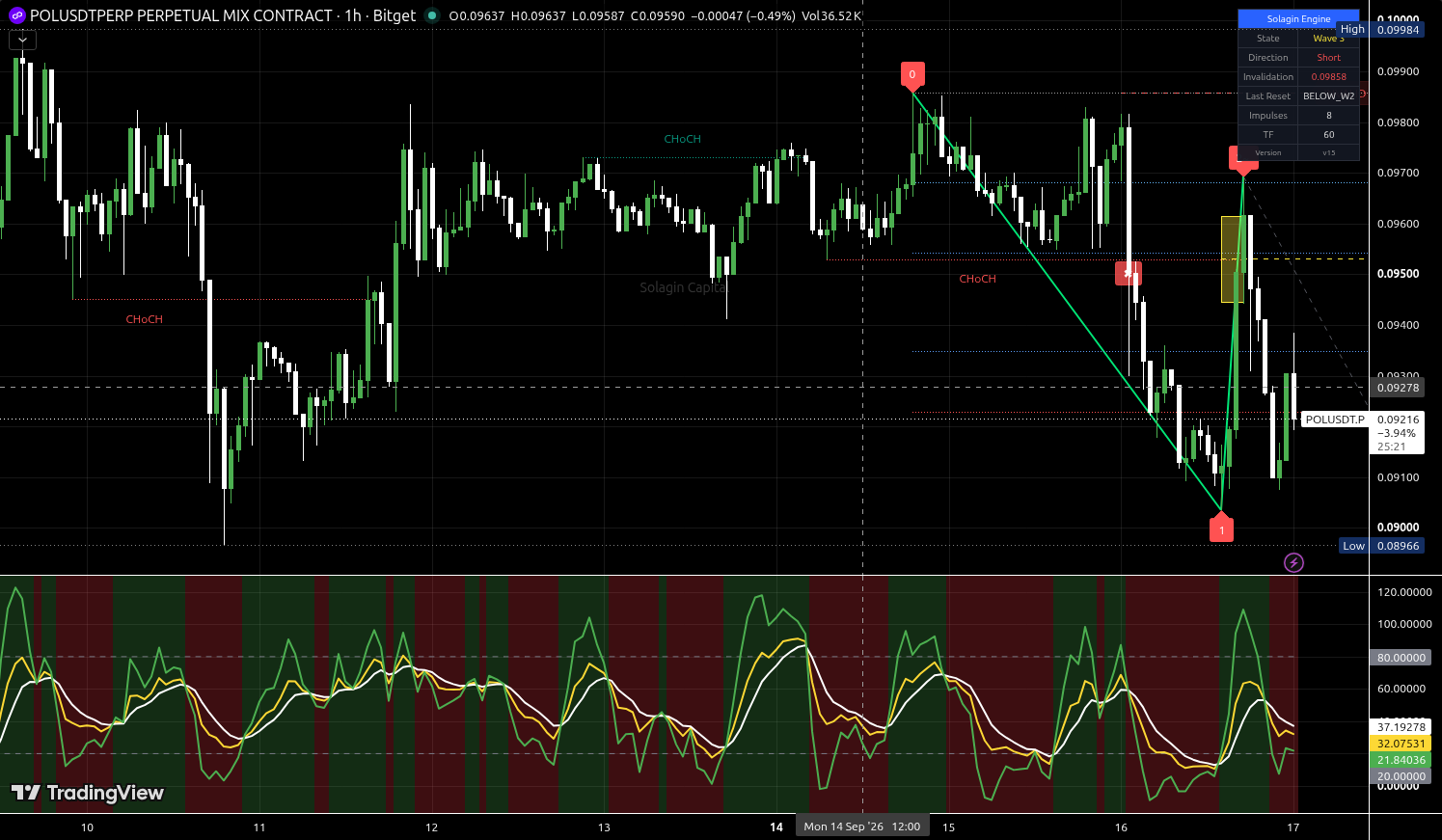
Task: Click the Wave 3 state value
Action: pyautogui.click(x=1328, y=38)
